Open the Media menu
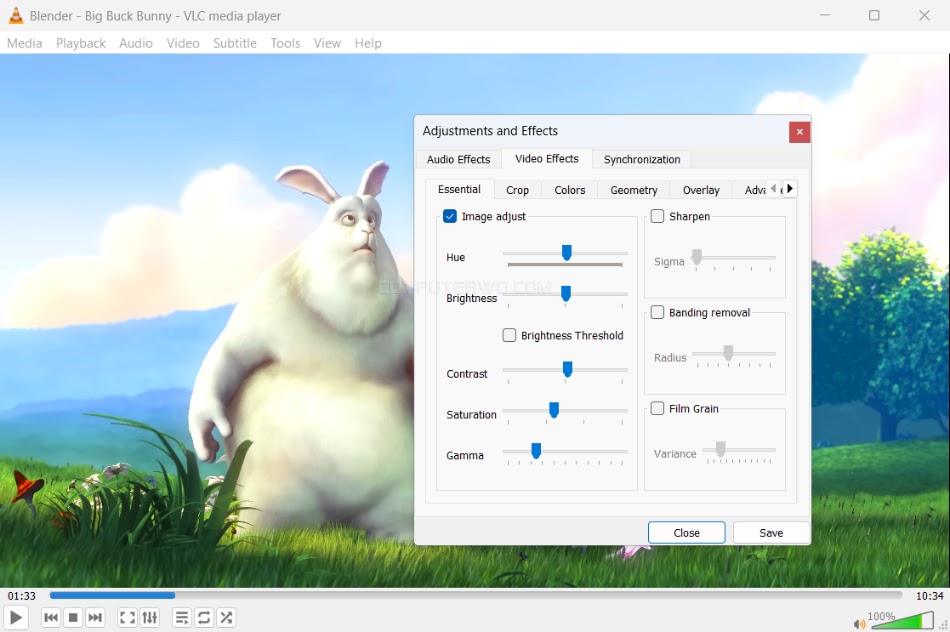Viewport: 950px width, 632px height. pyautogui.click(x=25, y=43)
